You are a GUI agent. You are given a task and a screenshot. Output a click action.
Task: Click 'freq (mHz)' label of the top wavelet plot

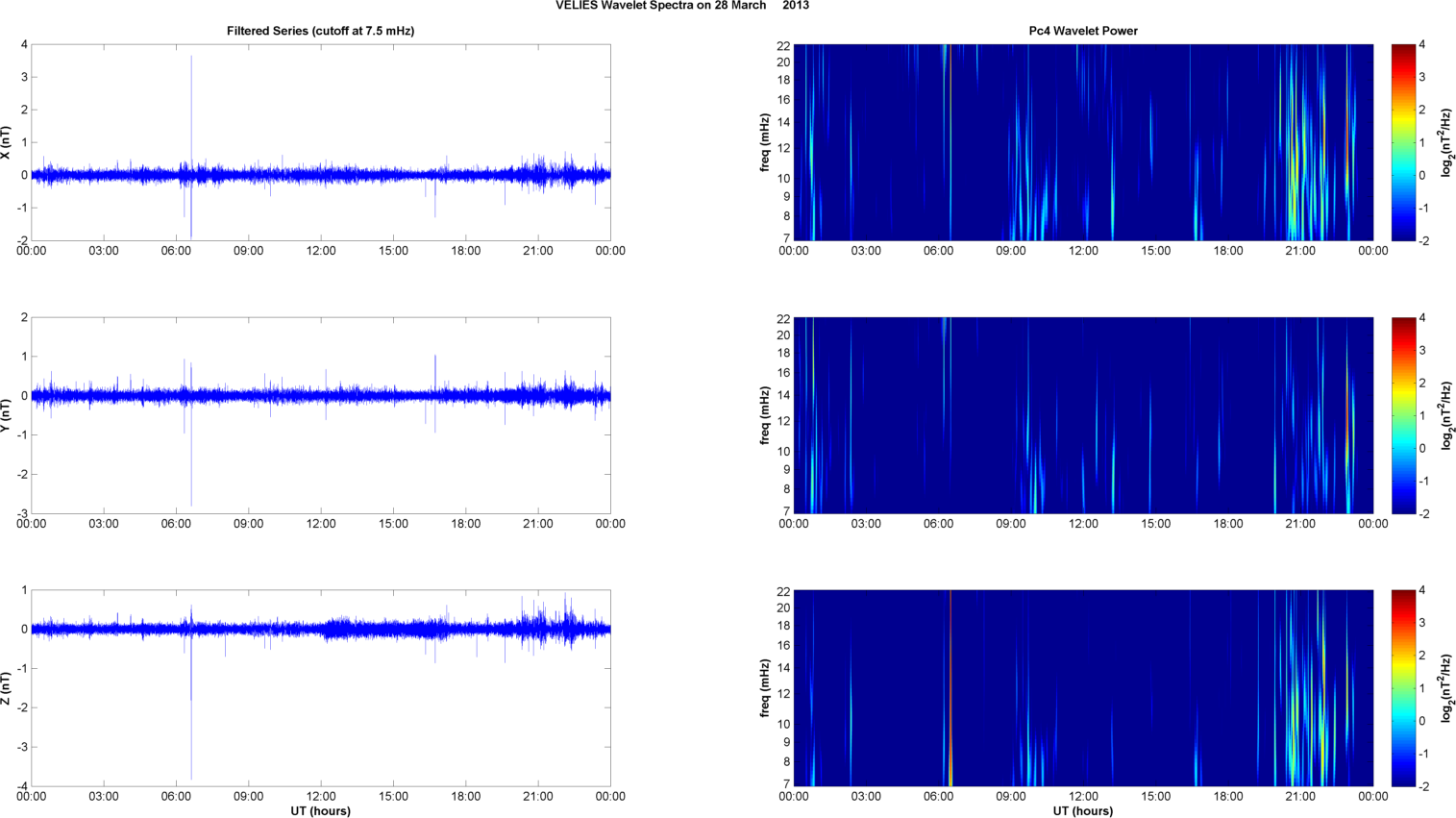click(765, 142)
